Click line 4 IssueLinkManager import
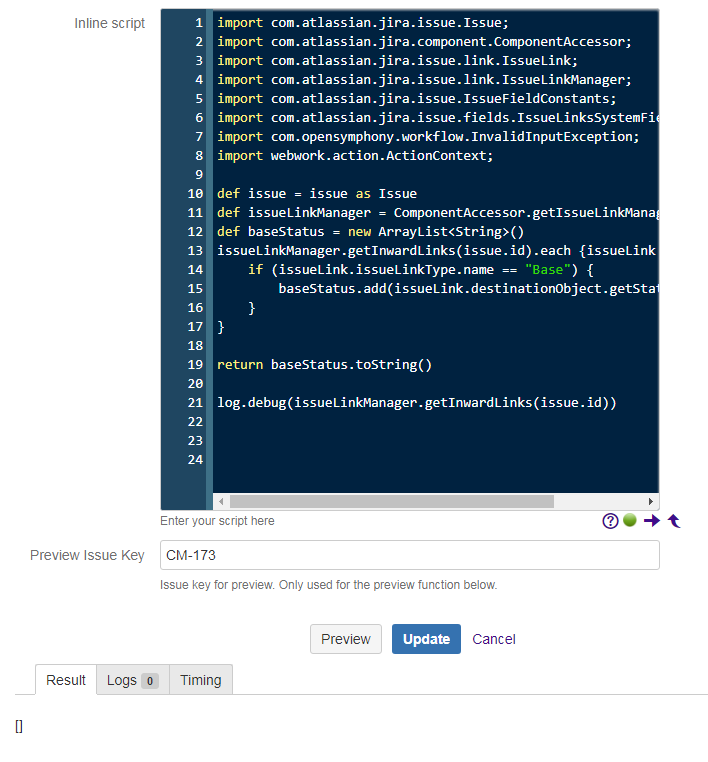 (424, 80)
